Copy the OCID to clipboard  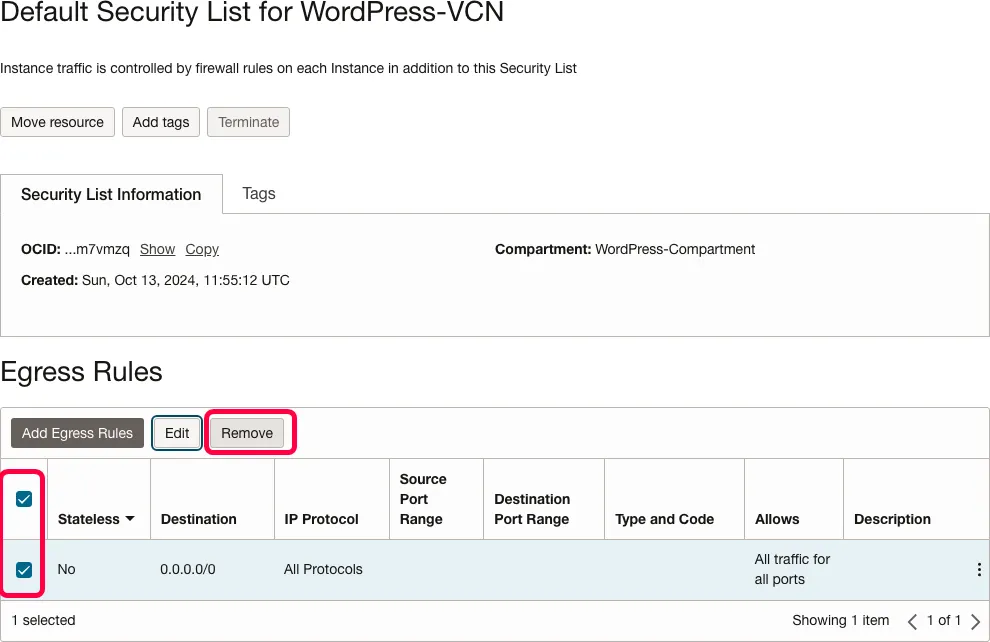pos(202,250)
